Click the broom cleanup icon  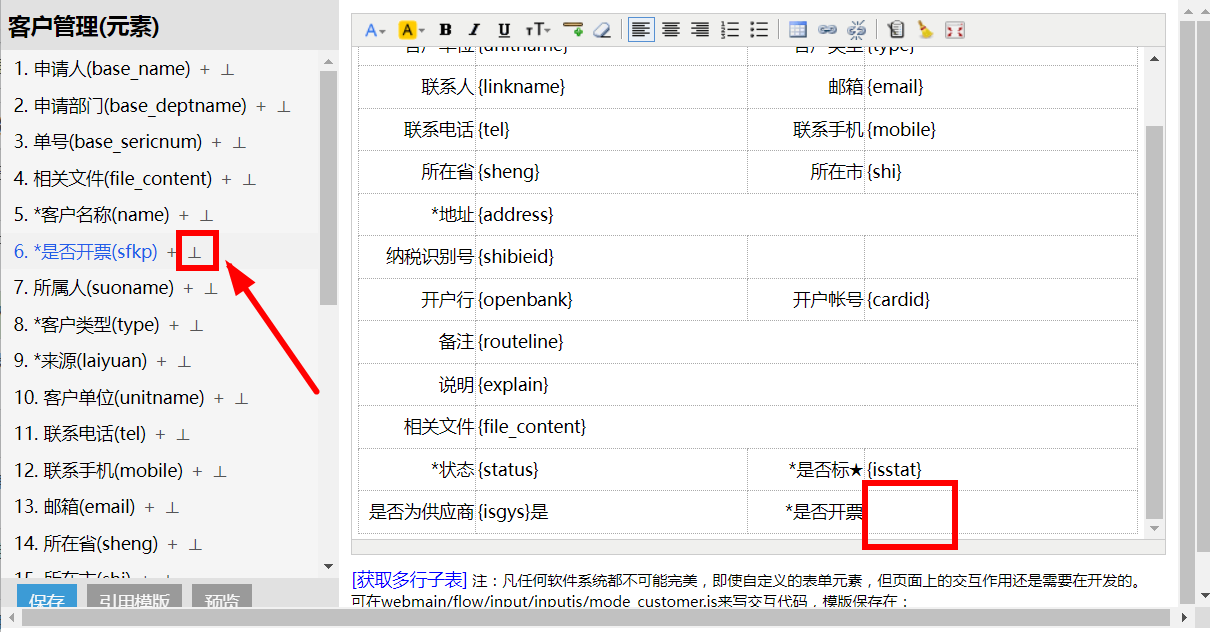(925, 30)
